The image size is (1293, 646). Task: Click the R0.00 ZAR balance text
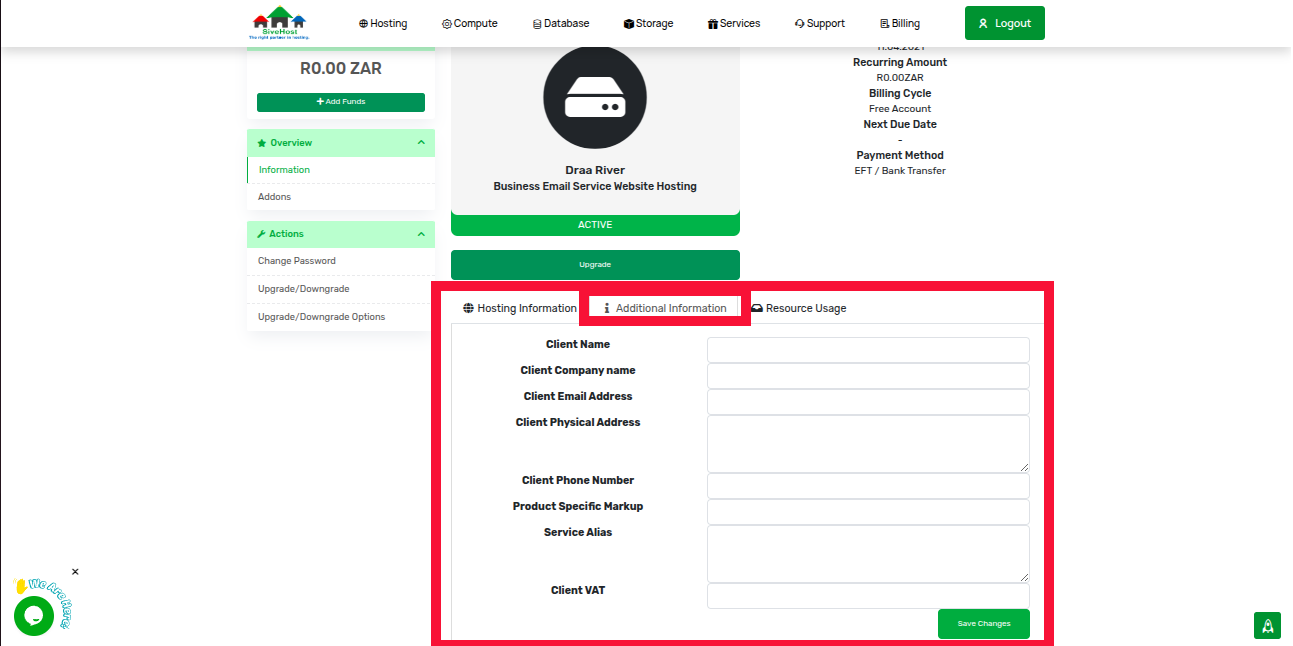click(341, 69)
